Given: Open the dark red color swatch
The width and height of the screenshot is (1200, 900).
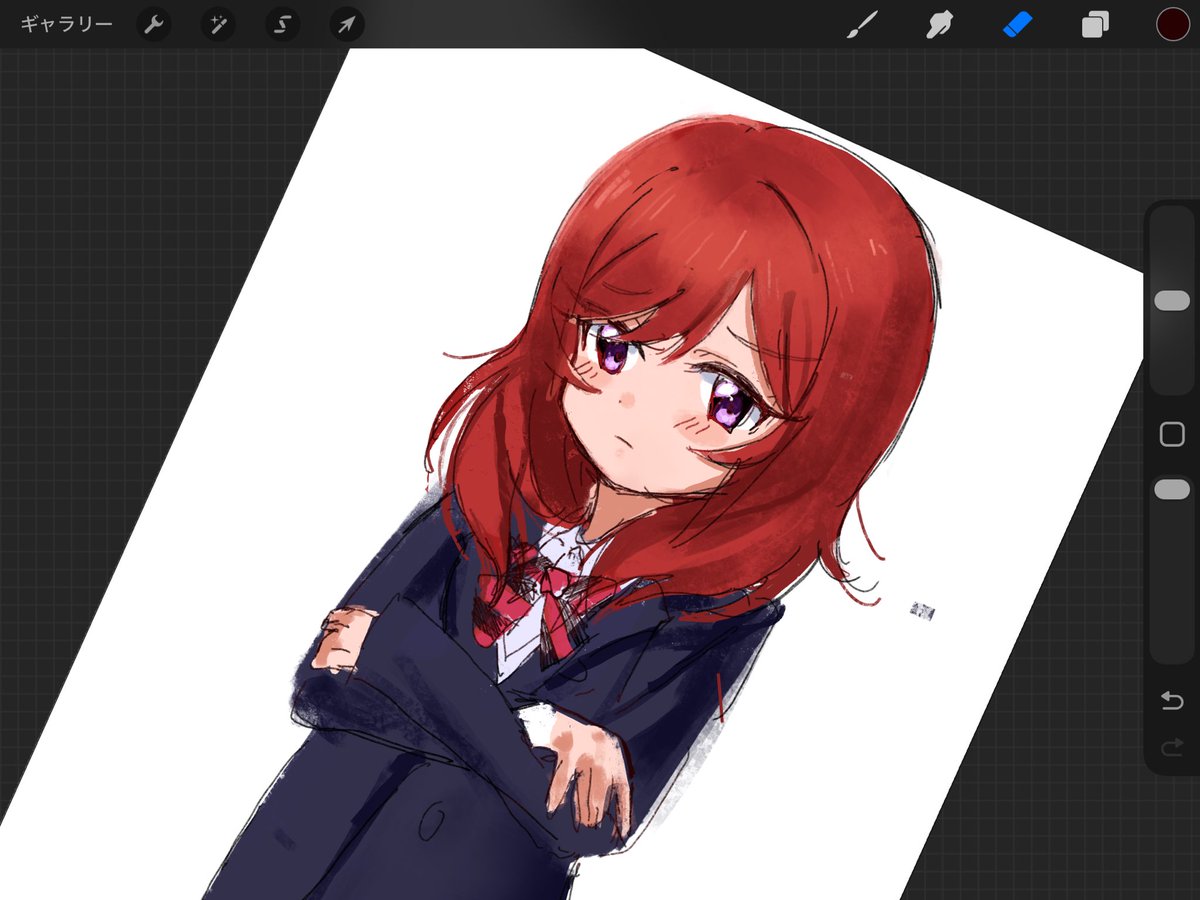Looking at the screenshot, I should (1172, 24).
